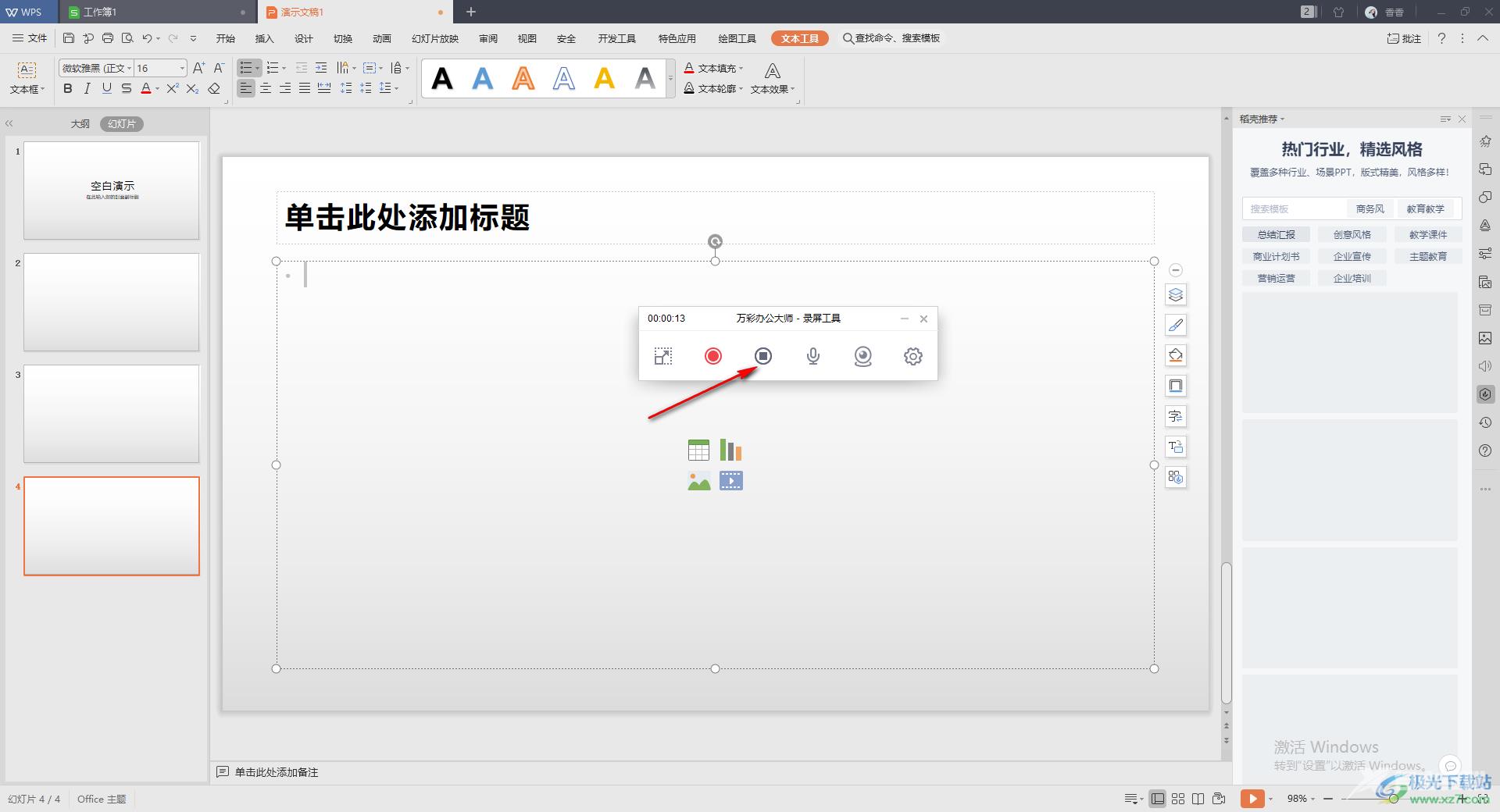The height and width of the screenshot is (812, 1500).
Task: Click the print icon in quick toolbar
Action: point(108,38)
